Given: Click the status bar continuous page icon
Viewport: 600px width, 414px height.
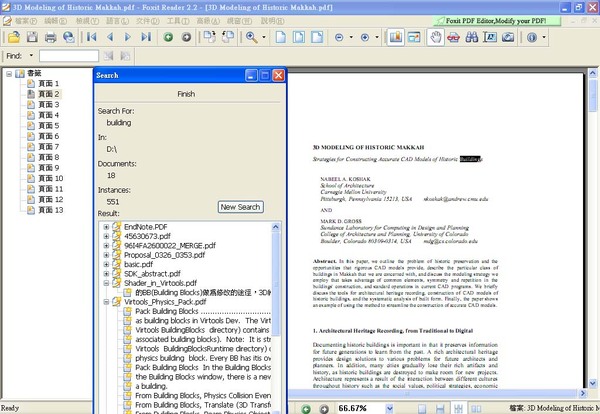Looking at the screenshot, I should [440, 409].
